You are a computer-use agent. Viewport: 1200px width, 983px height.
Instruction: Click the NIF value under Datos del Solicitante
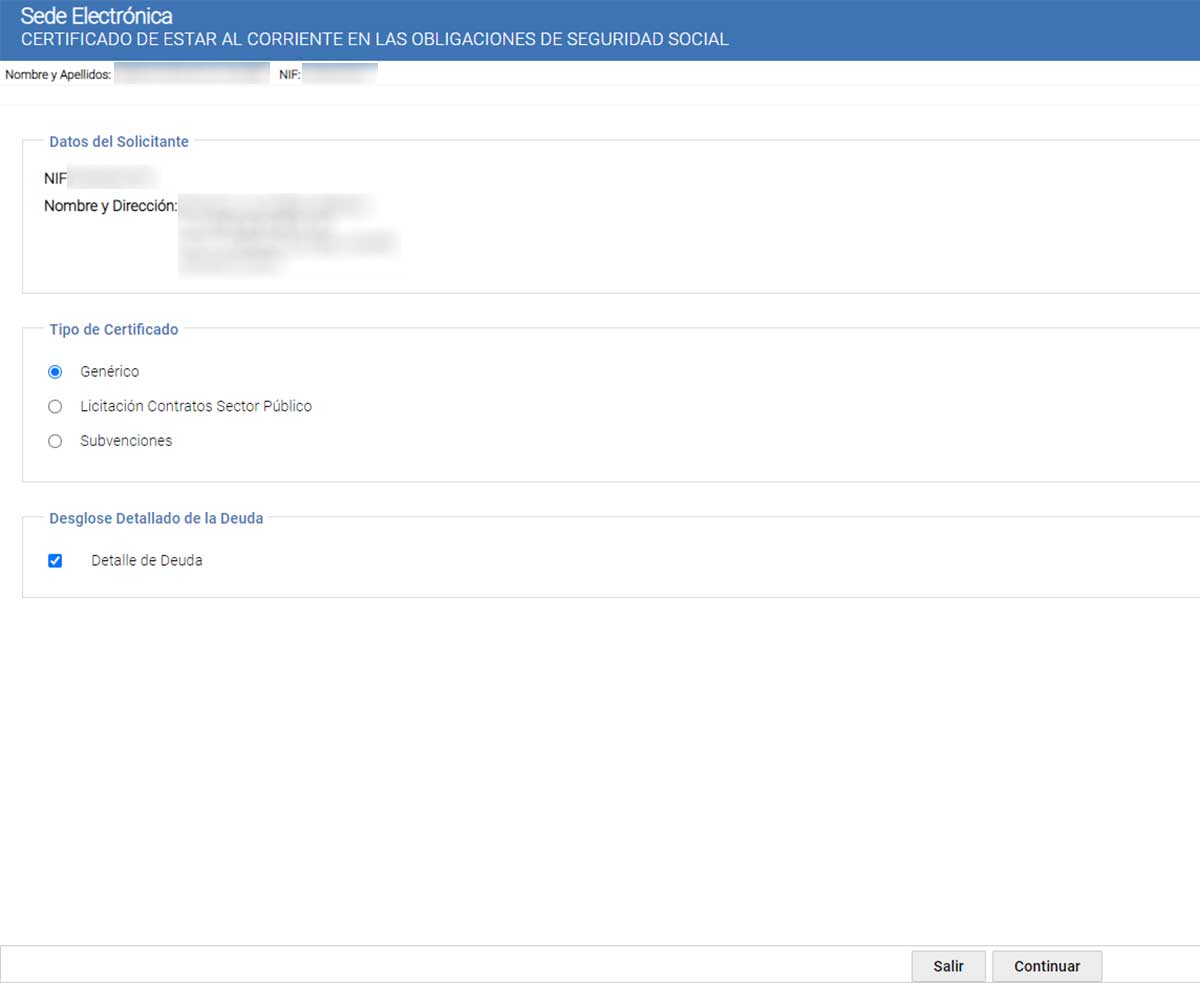112,178
